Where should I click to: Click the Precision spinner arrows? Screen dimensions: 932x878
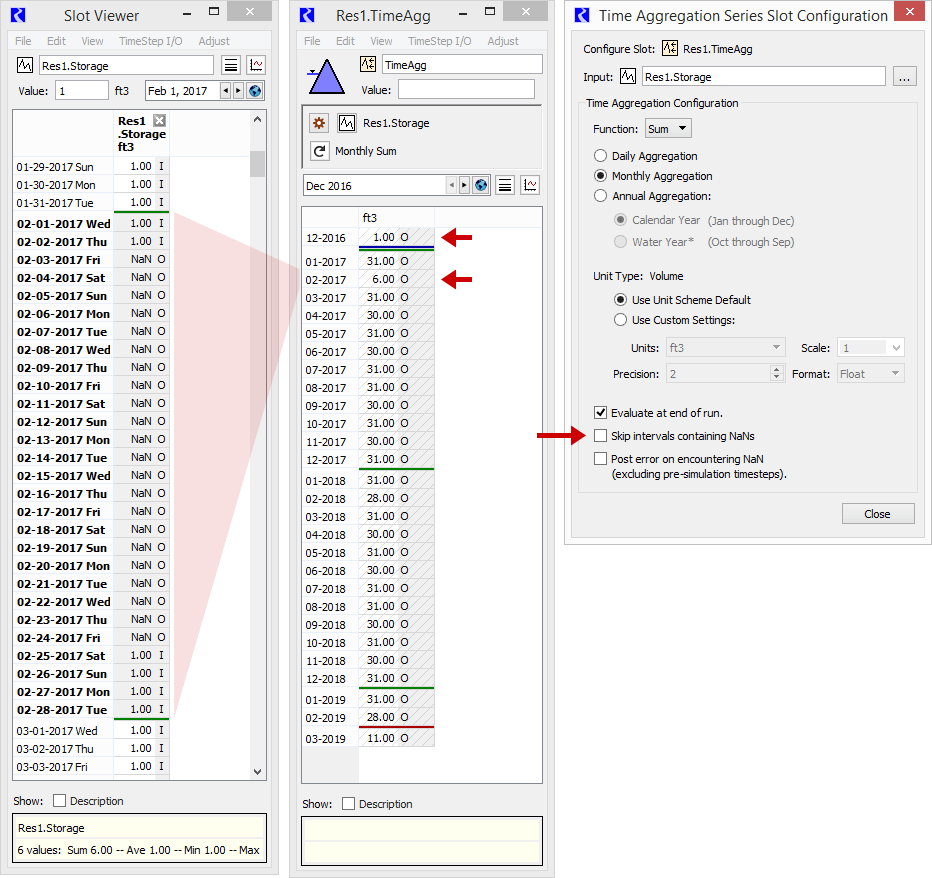(776, 374)
